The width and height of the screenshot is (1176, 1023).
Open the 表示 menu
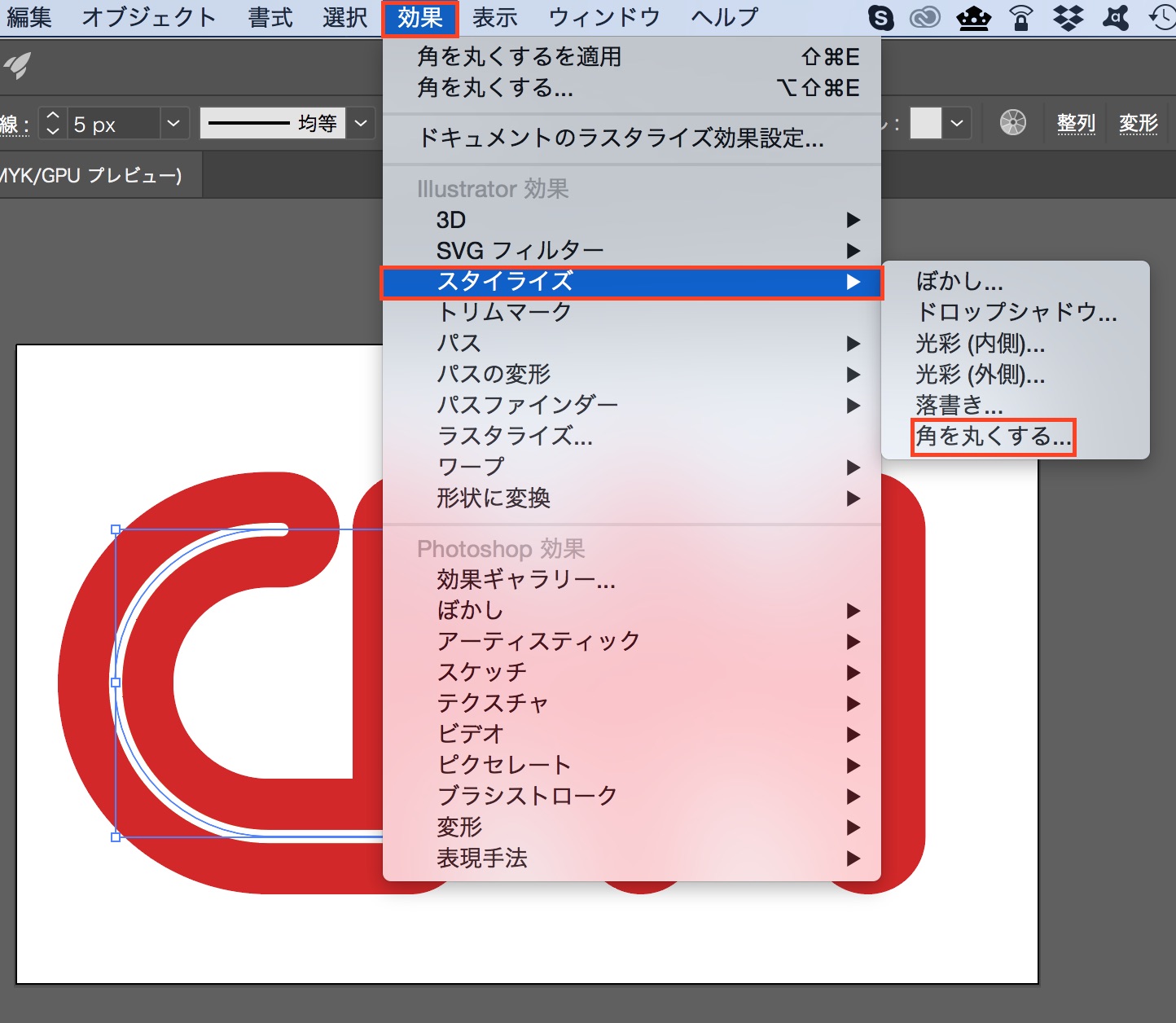[x=495, y=17]
